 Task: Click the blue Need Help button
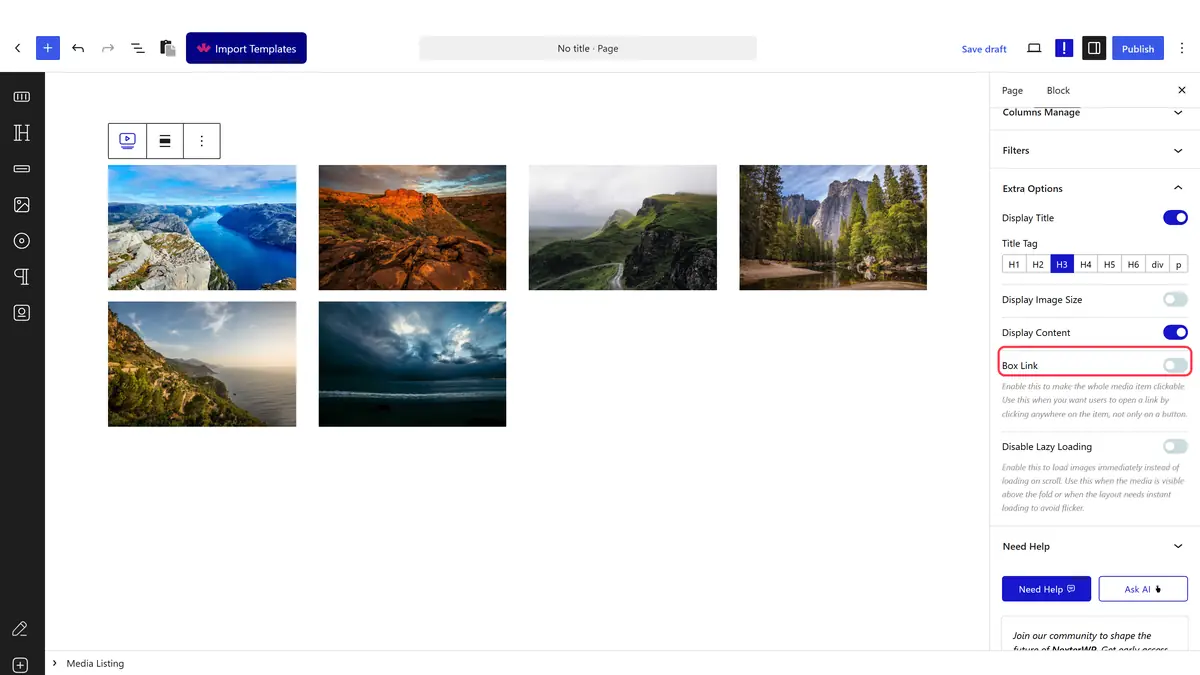coord(1046,589)
